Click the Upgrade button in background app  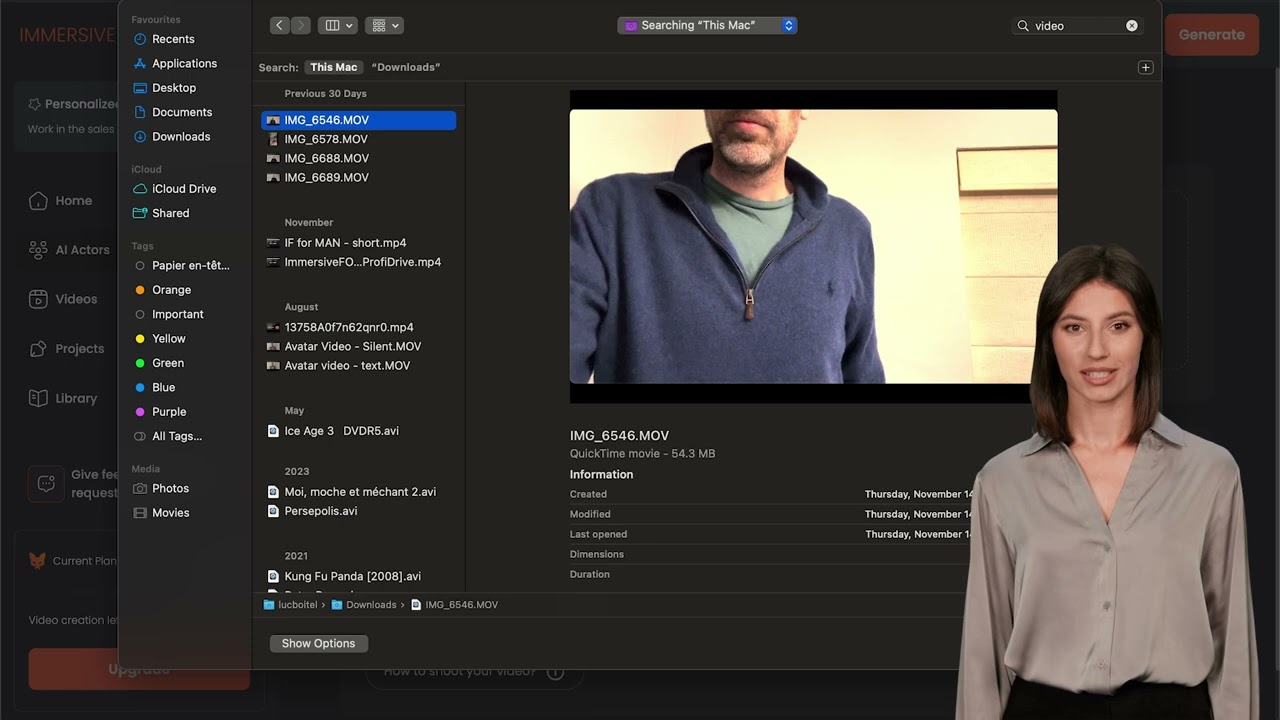[x=139, y=669]
